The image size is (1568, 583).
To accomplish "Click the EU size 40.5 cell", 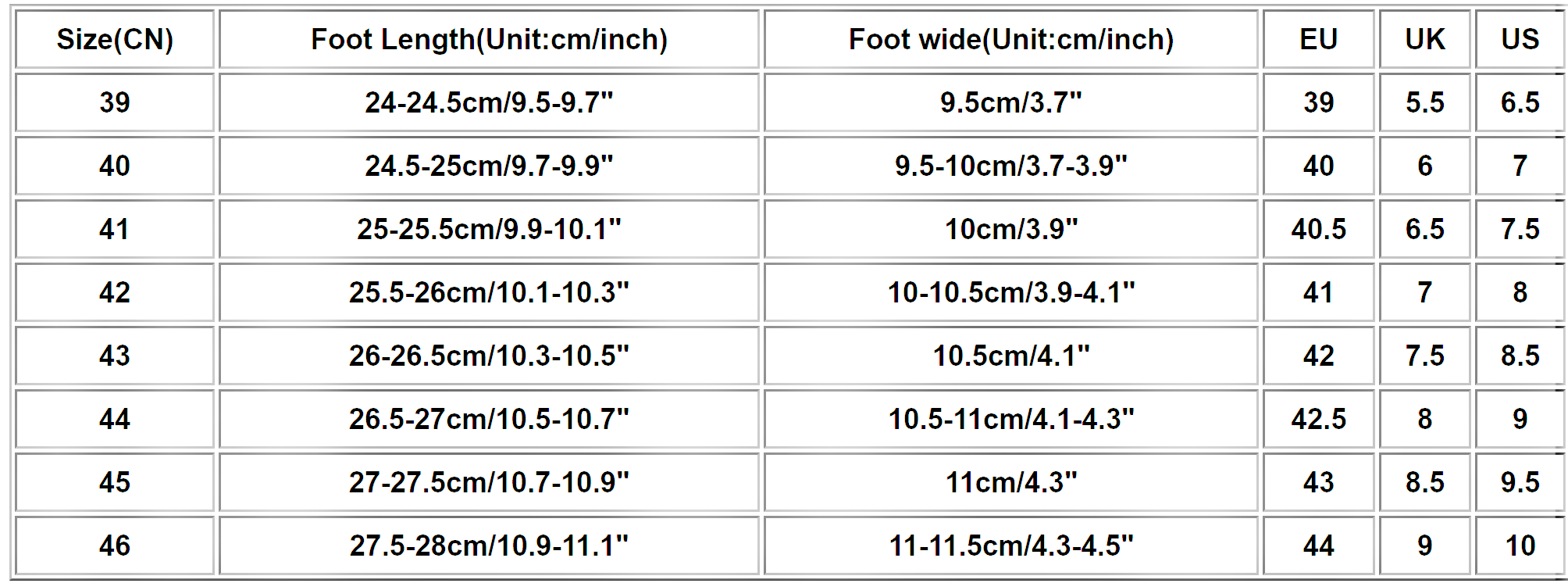I will (x=1318, y=229).
